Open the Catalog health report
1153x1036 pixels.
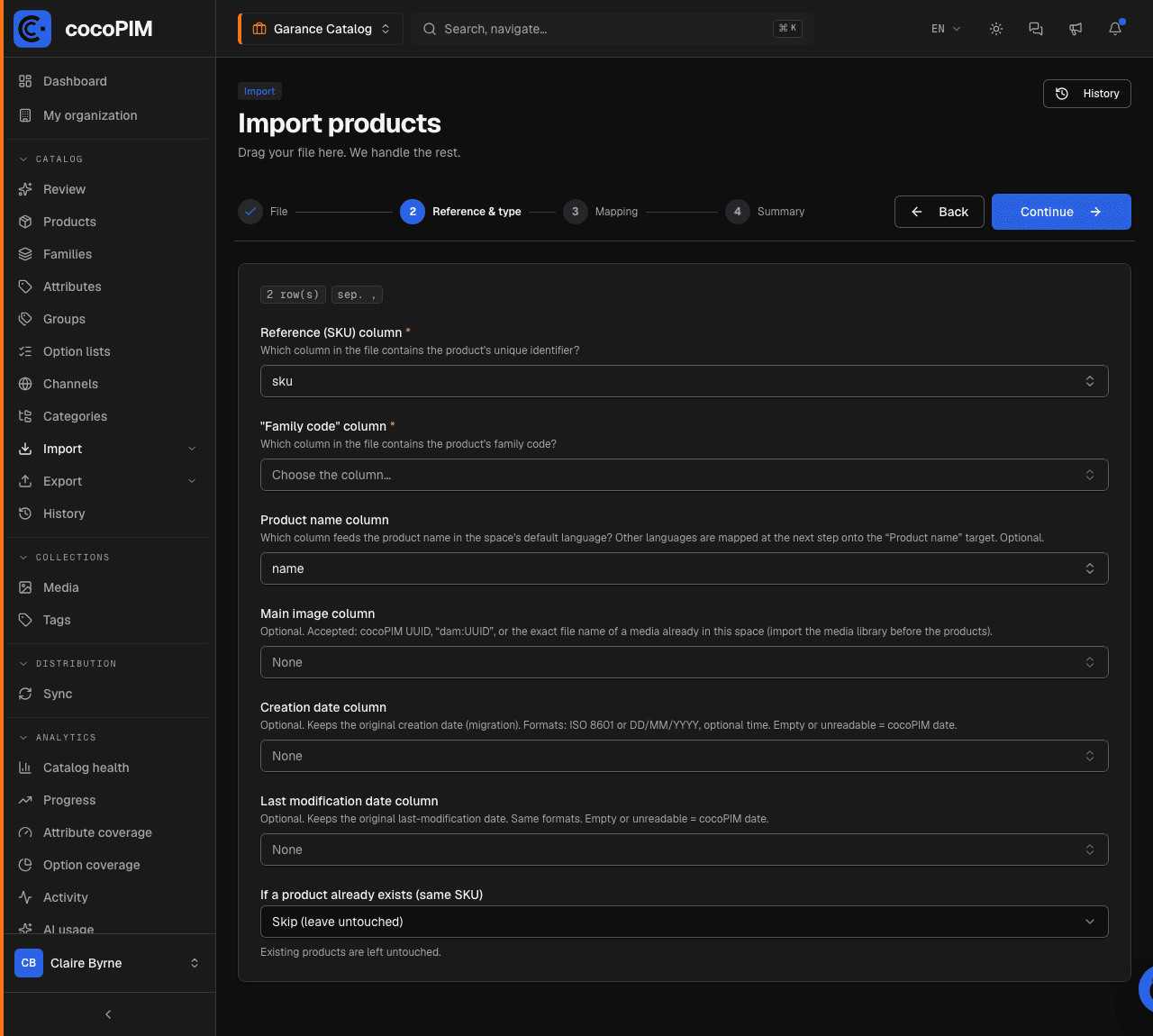tap(107, 768)
